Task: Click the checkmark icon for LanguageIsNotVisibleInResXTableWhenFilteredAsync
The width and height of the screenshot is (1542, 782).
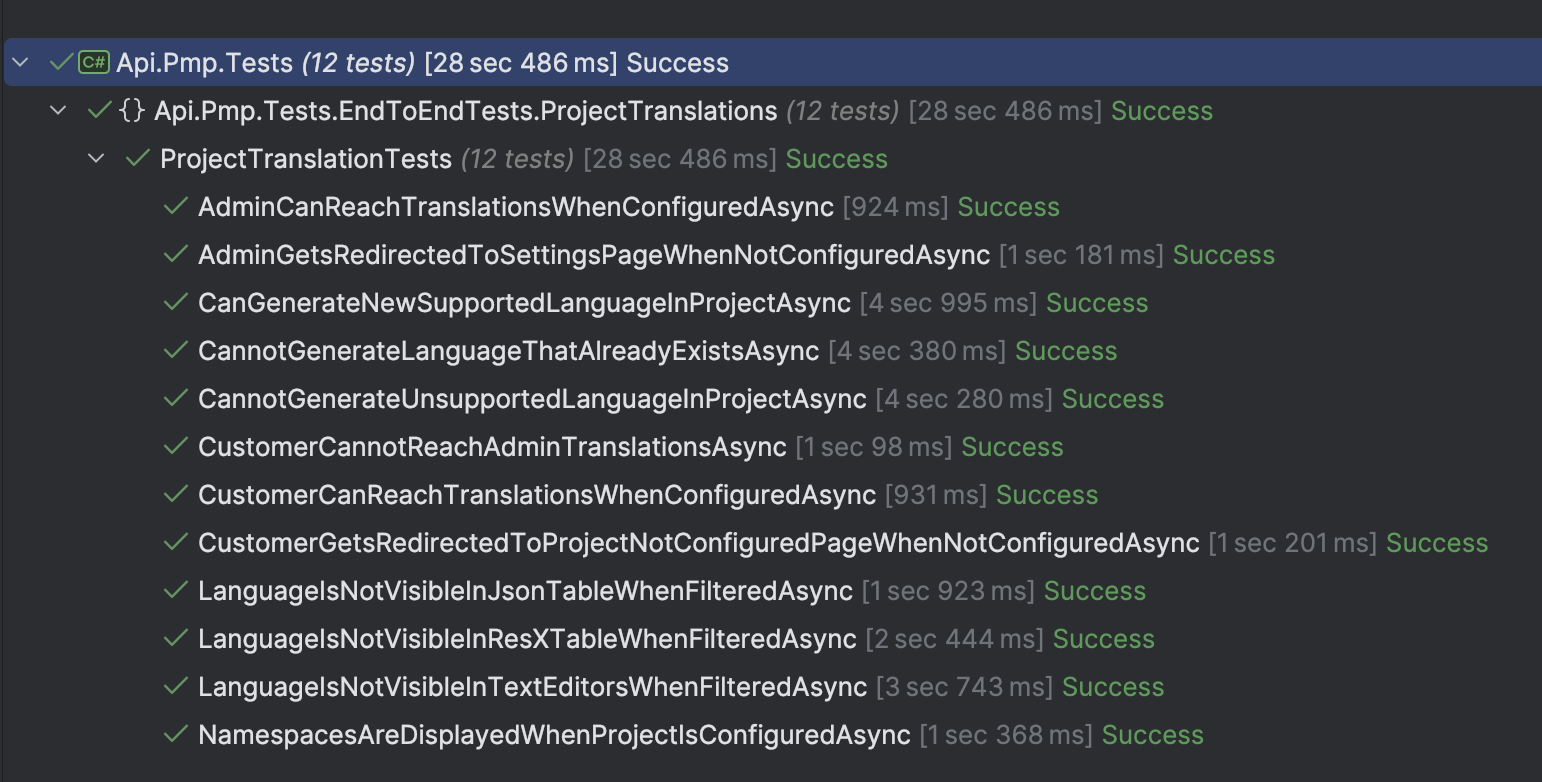Action: coord(176,639)
